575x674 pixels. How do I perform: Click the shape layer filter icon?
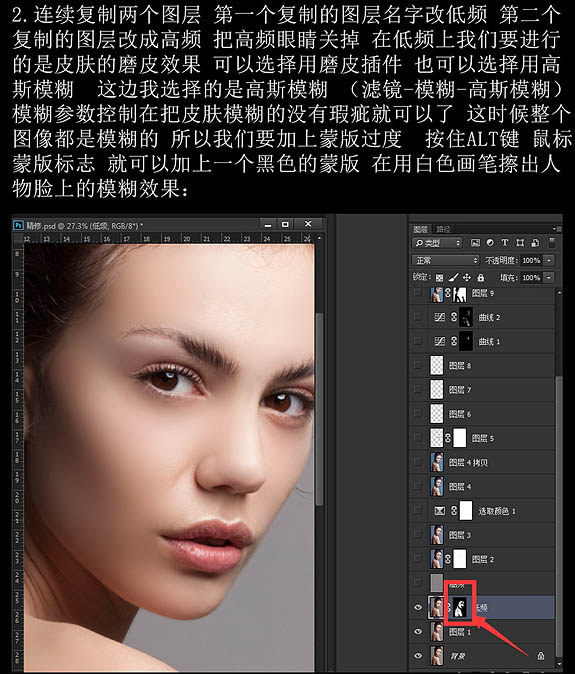coord(520,243)
